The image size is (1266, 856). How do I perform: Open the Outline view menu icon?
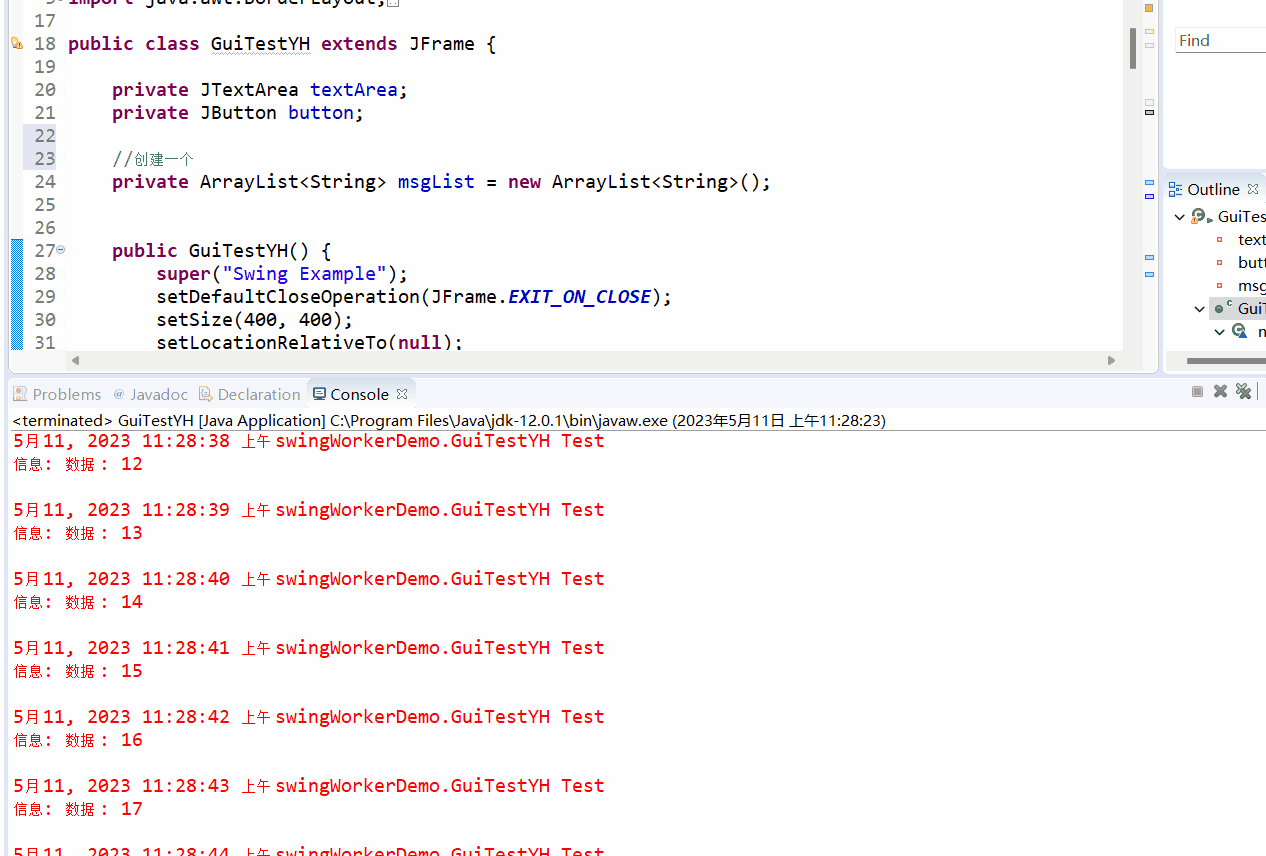[x=1175, y=188]
